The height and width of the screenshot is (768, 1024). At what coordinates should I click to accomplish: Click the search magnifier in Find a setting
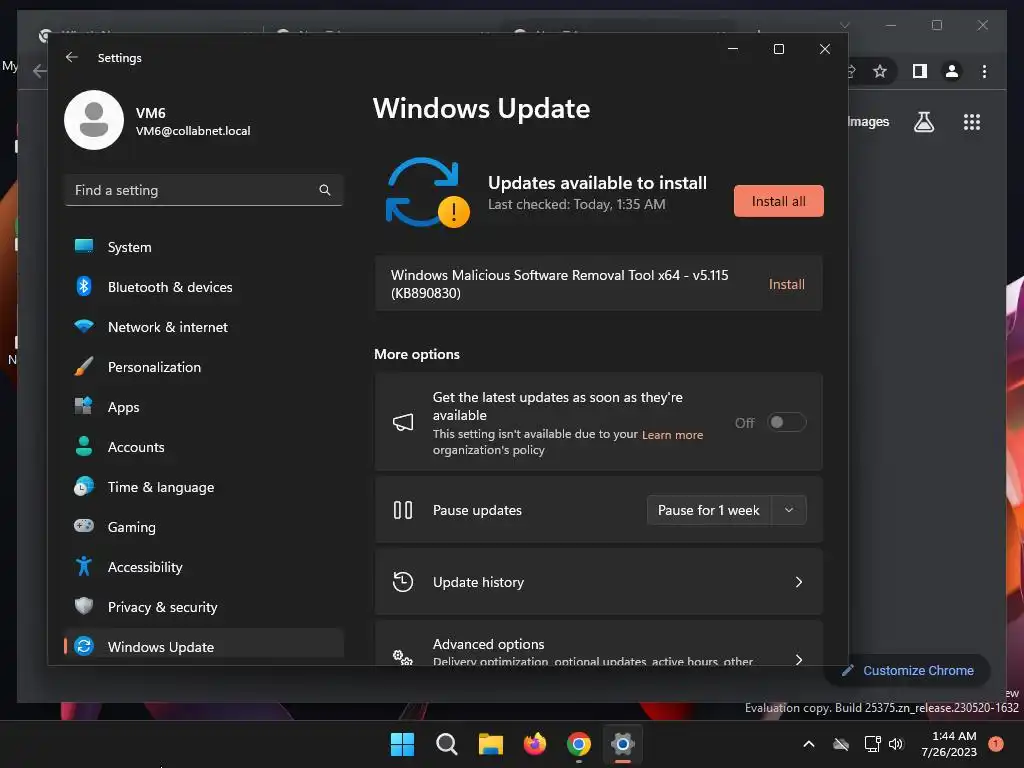(x=325, y=190)
